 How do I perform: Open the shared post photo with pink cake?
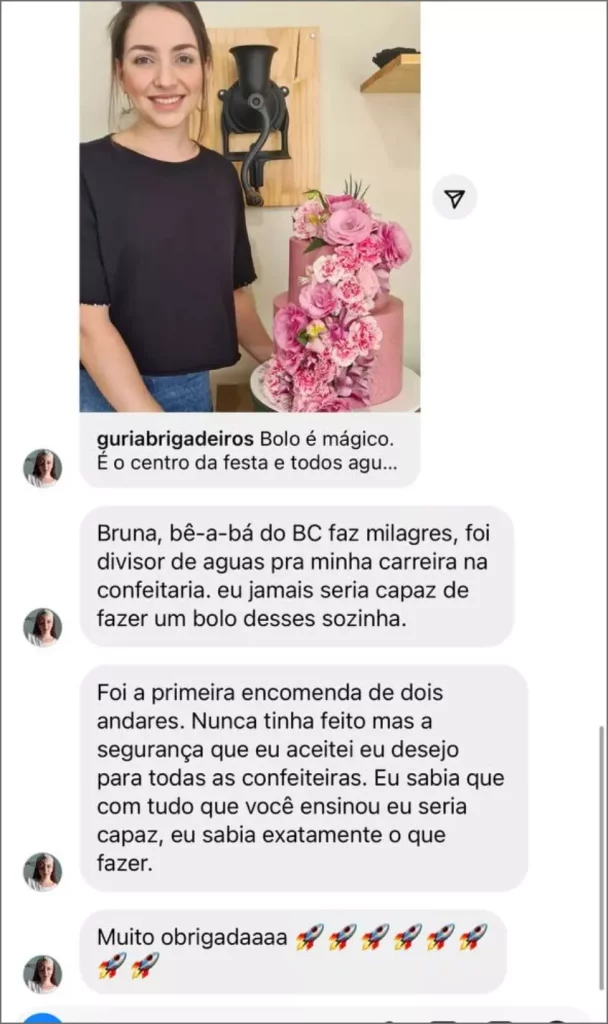250,206
